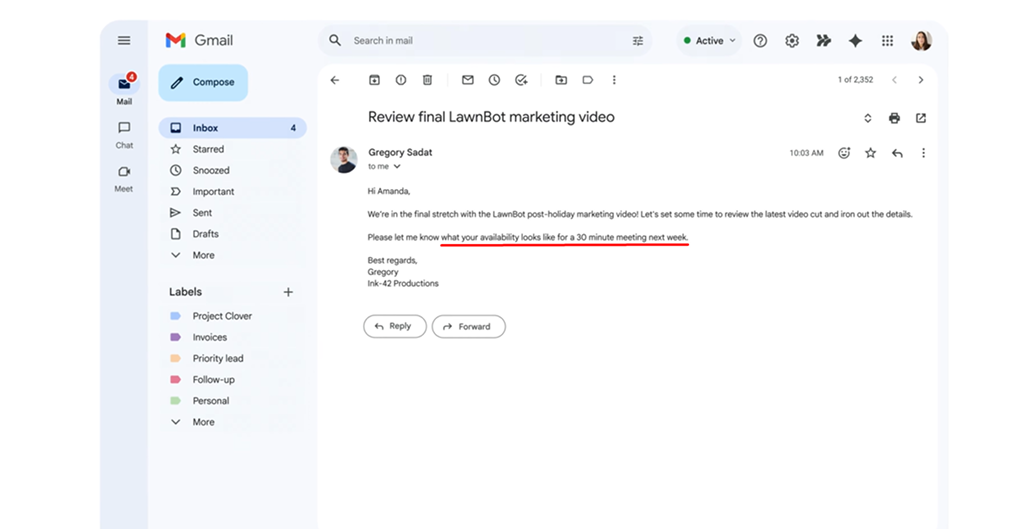Open the Google apps grid
1010x529 pixels.
887,41
